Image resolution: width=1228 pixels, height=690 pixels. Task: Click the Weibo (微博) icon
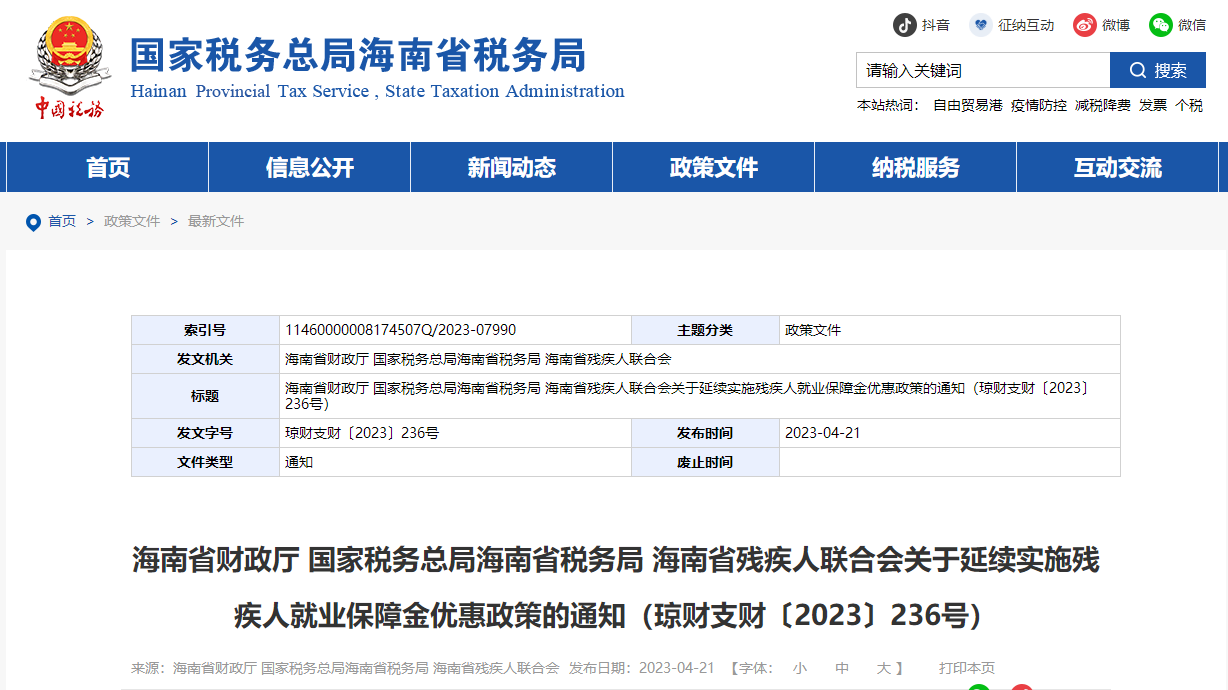point(1084,25)
